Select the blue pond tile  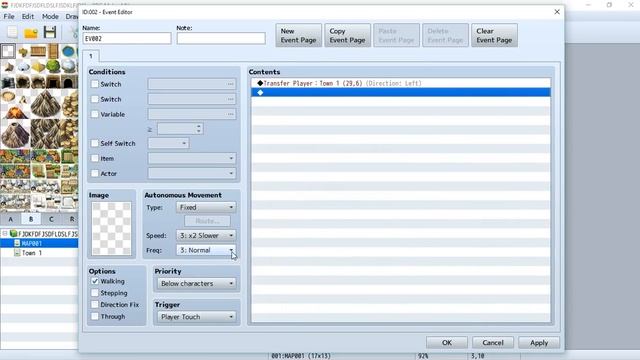point(69,51)
